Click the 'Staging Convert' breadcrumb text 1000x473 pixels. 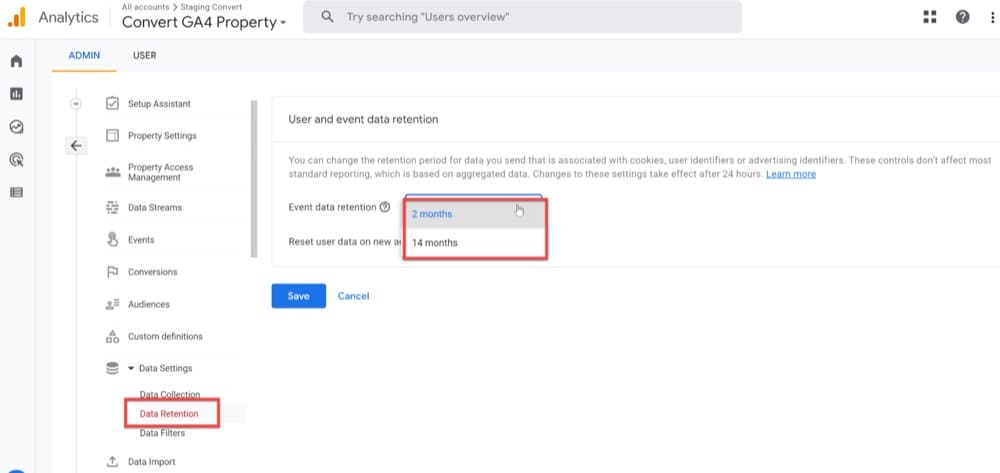210,7
